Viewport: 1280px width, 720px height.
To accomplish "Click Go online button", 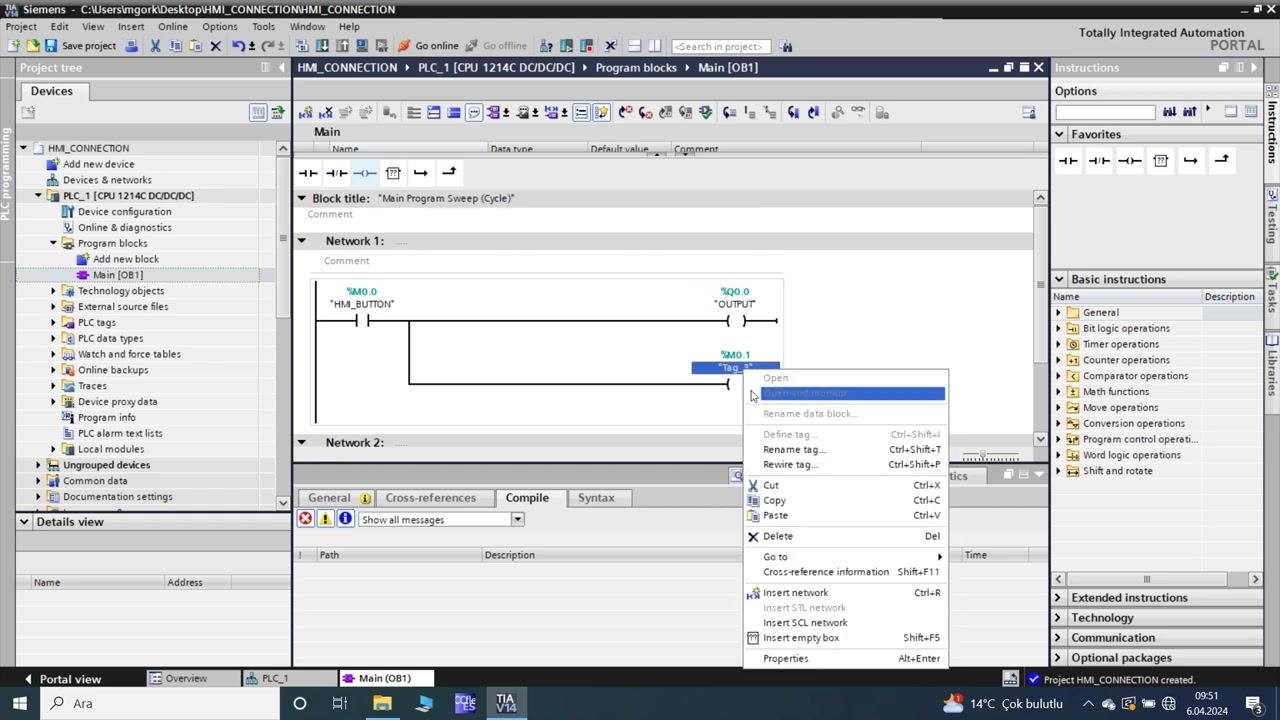I will click(428, 46).
